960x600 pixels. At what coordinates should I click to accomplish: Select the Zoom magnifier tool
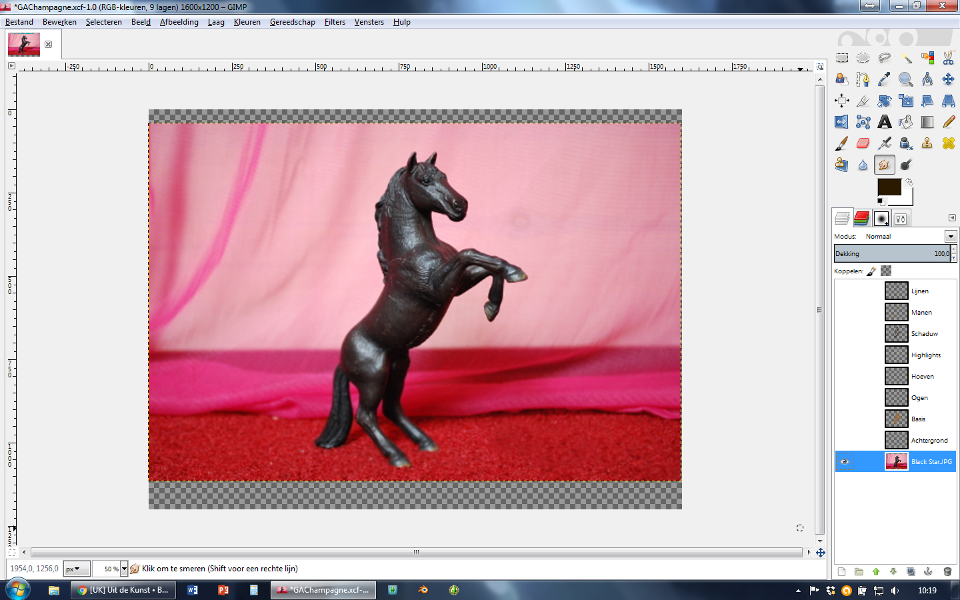pyautogui.click(x=905, y=79)
